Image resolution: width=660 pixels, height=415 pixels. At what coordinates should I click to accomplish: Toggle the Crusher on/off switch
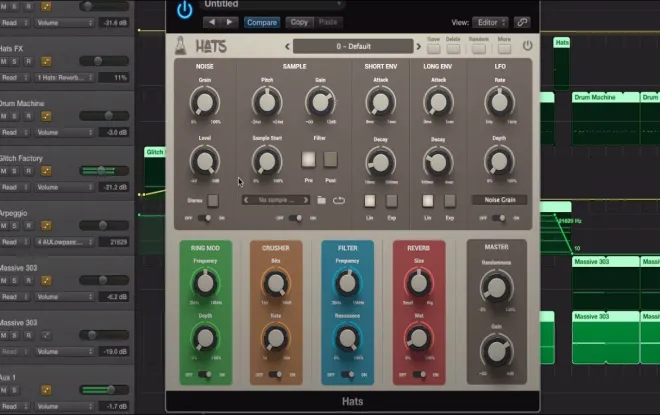[x=276, y=374]
